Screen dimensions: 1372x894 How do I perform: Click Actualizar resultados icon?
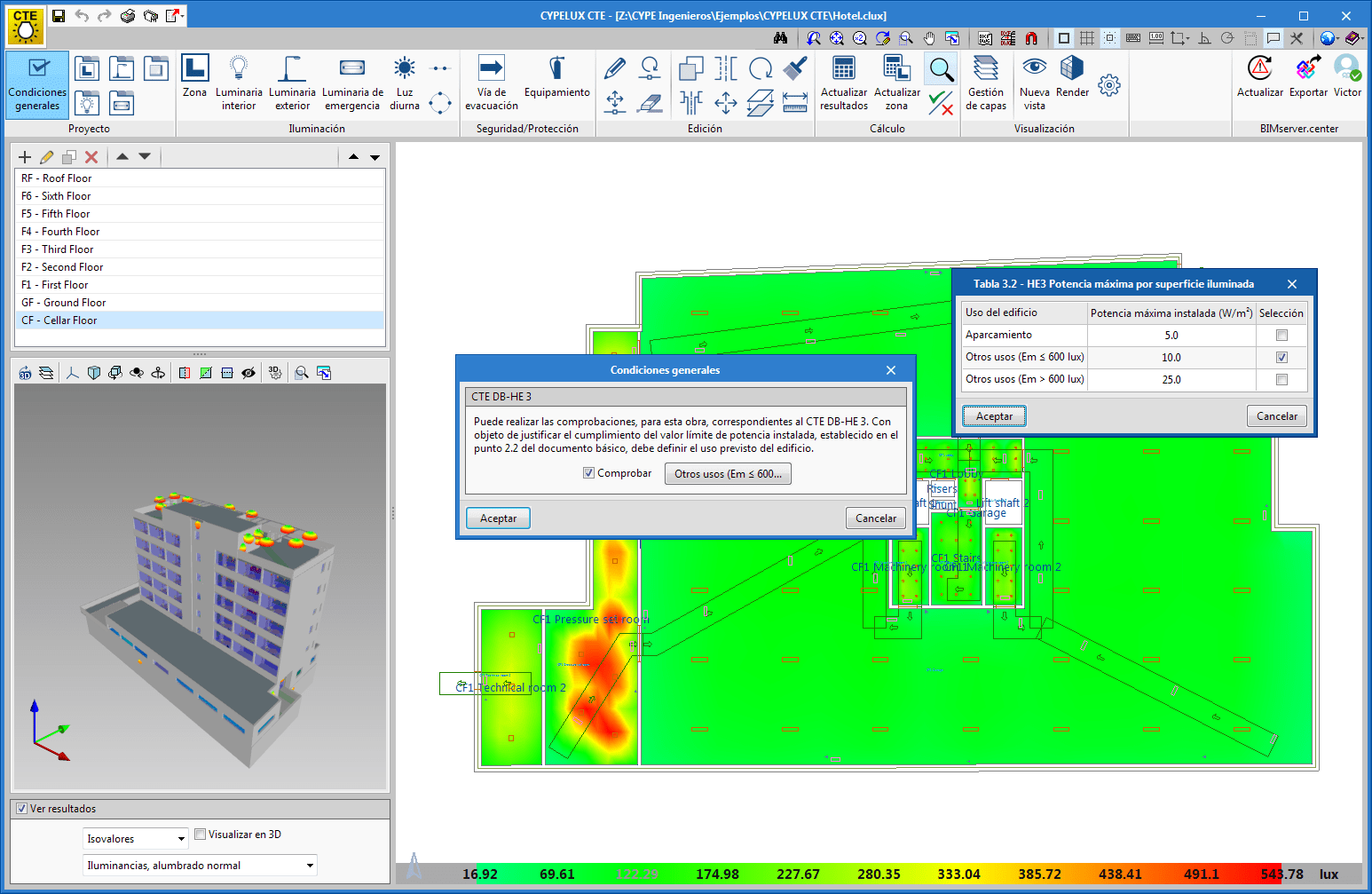pos(844,83)
